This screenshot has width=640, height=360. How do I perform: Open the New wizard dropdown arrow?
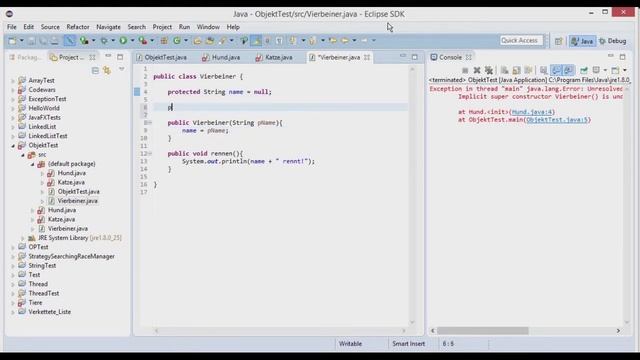(22, 40)
